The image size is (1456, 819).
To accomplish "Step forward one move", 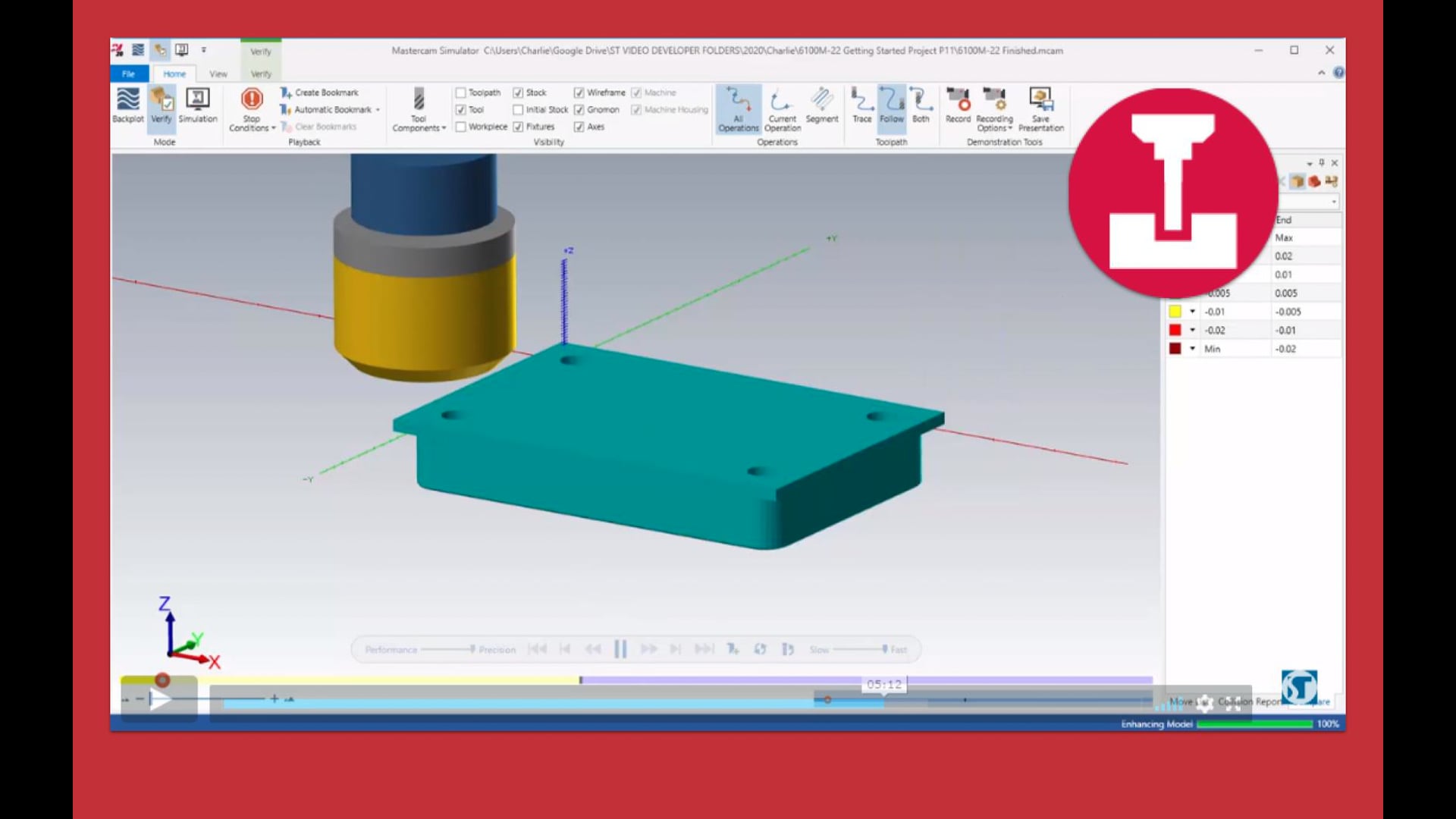I will point(676,649).
